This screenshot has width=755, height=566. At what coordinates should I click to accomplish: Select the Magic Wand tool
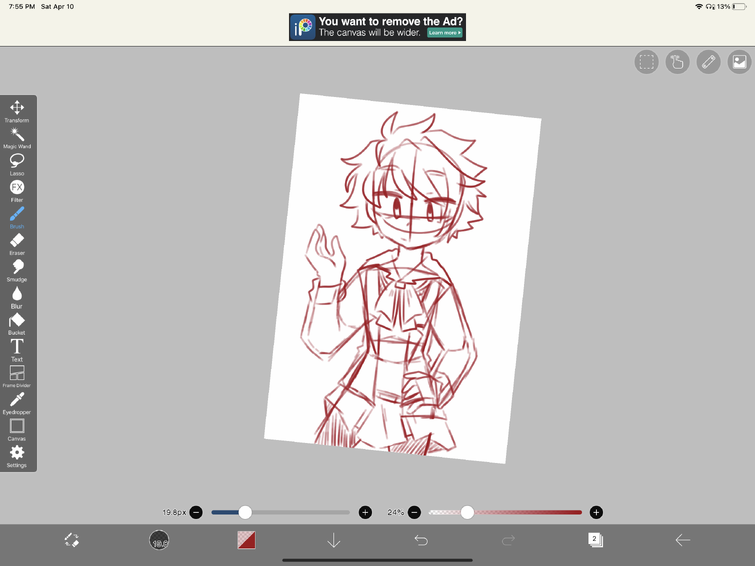pos(17,138)
